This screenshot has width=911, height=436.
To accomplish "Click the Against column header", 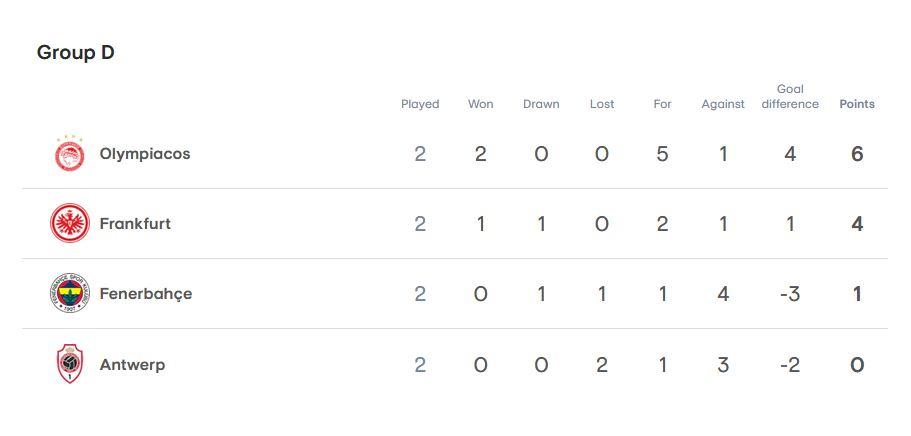I will click(x=723, y=104).
